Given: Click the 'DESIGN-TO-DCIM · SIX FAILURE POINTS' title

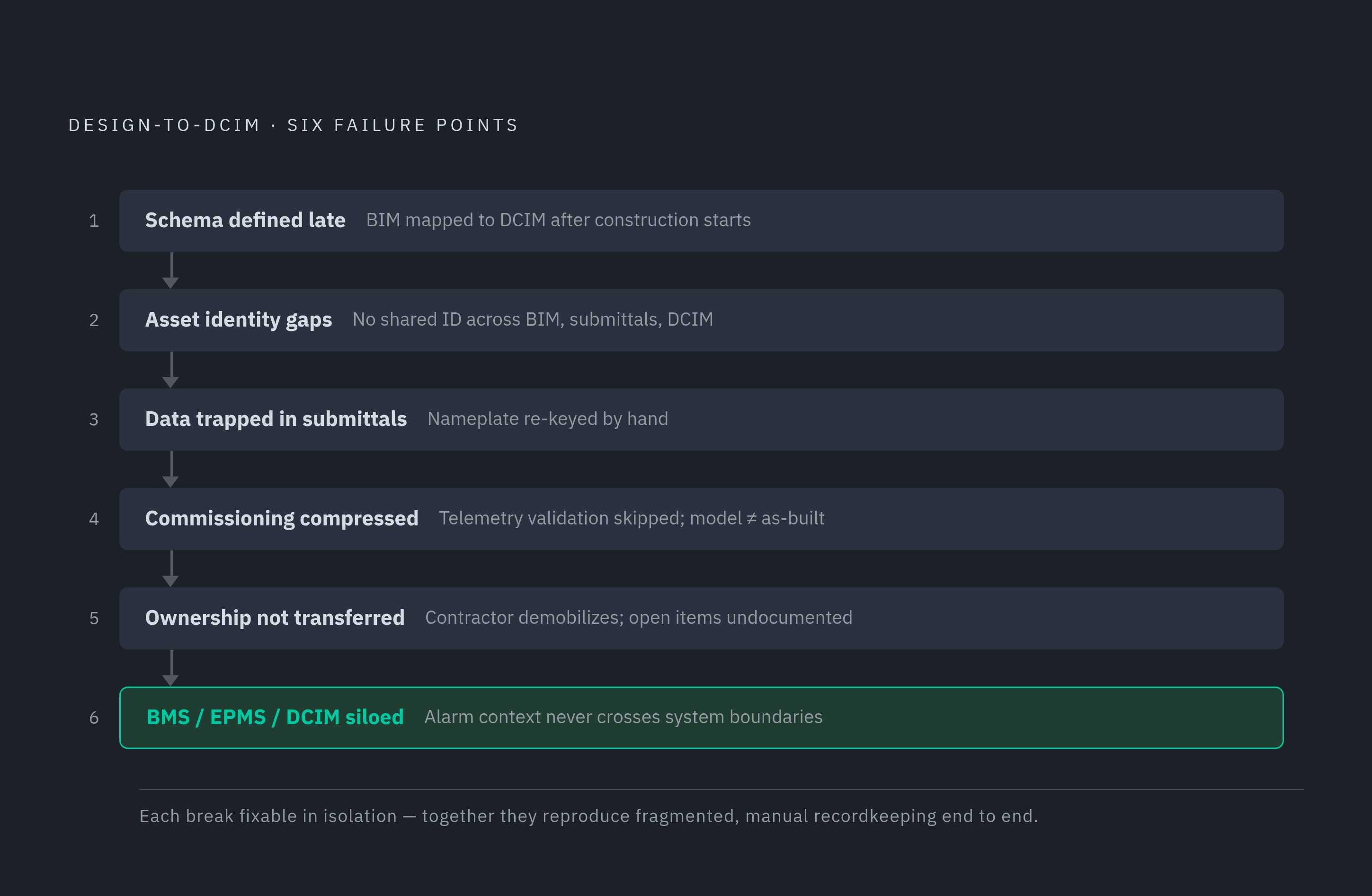Looking at the screenshot, I should (x=294, y=125).
